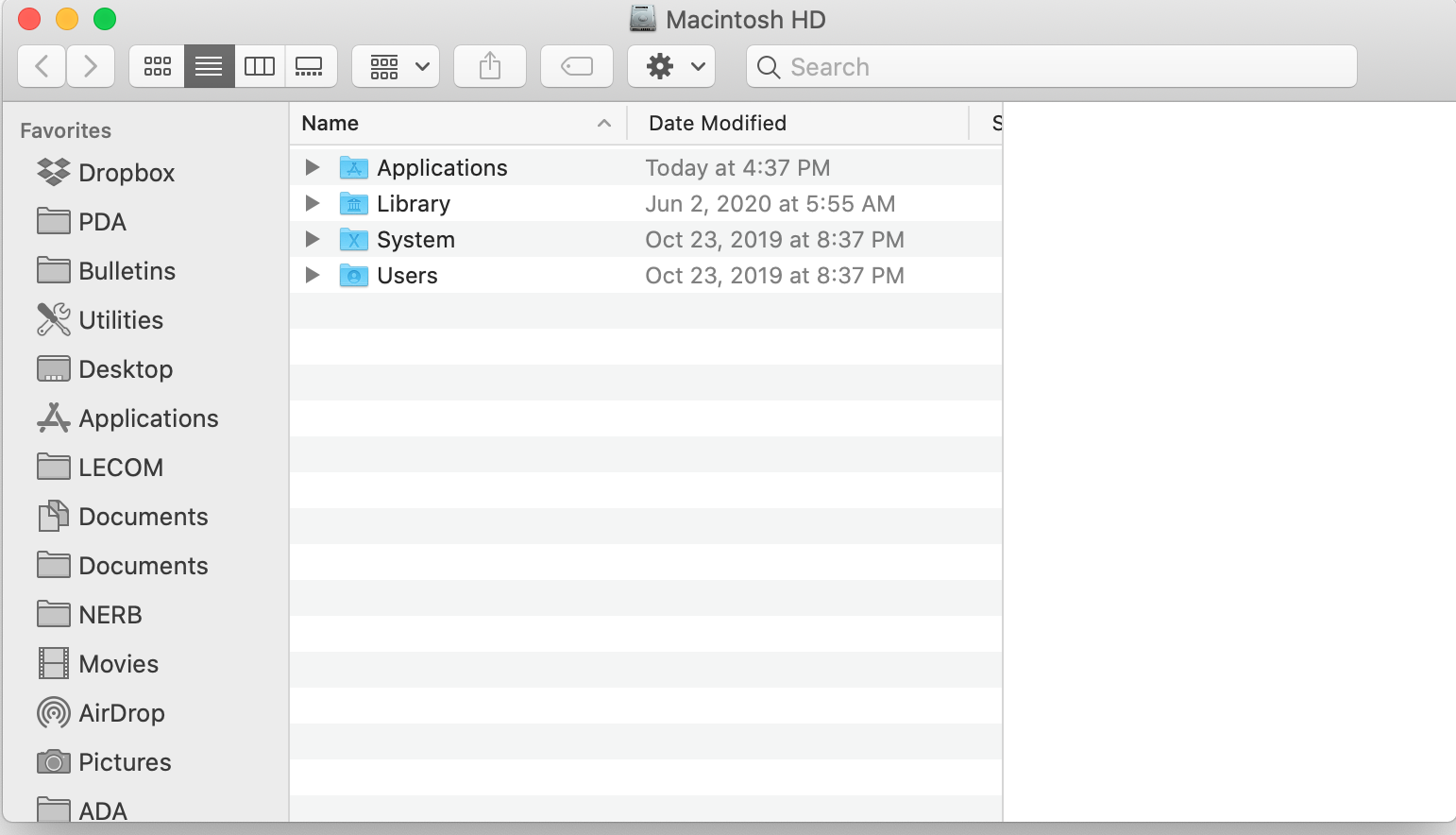Viewport: 1456px width, 835px height.
Task: Click the Share toolbar button
Action: tap(490, 66)
